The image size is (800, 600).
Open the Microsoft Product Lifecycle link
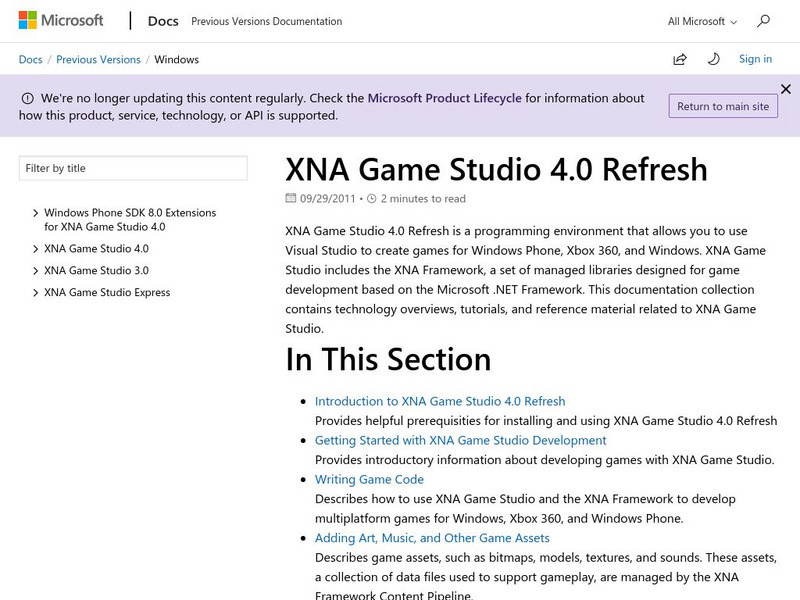444,98
